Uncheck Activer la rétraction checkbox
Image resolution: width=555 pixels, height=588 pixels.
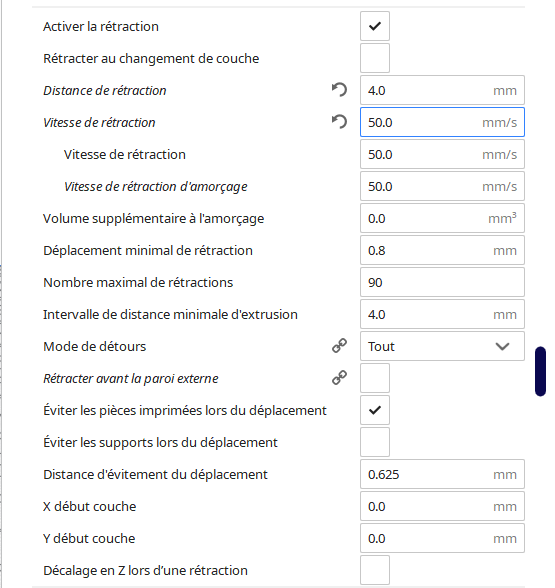coord(375,26)
